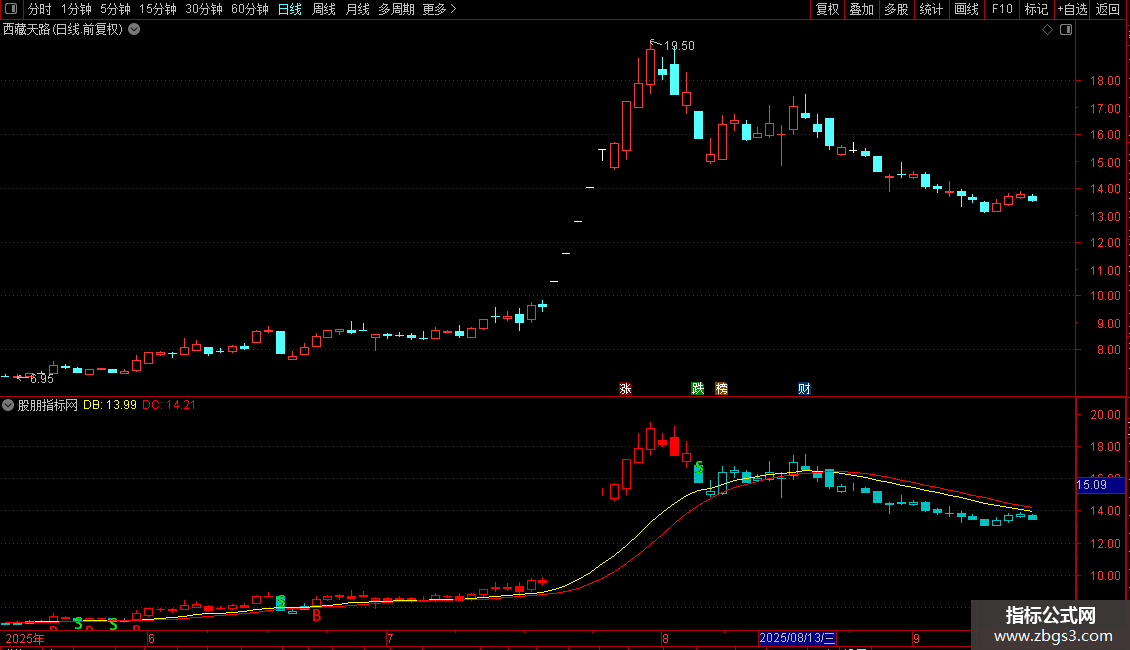
Task: Switch to 分时 intraday view
Action: [x=40, y=9]
